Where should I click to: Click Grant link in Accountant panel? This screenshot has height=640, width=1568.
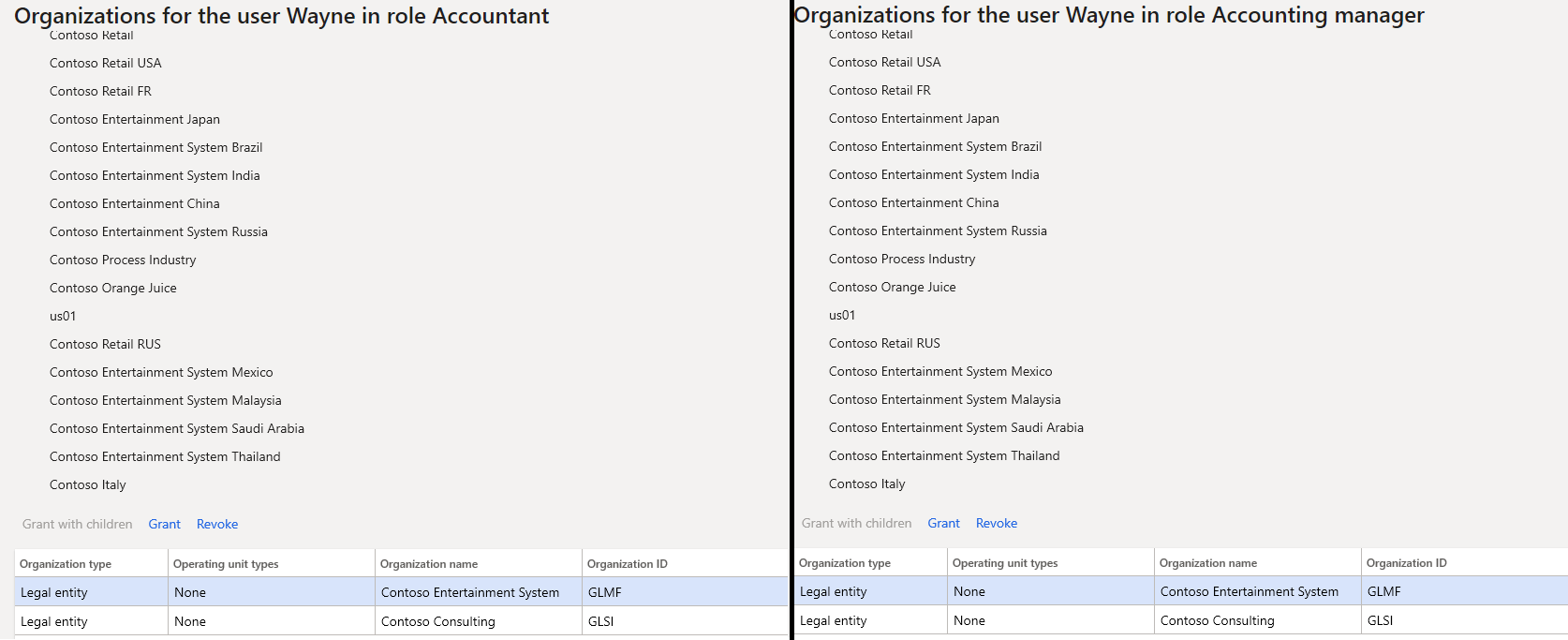164,524
